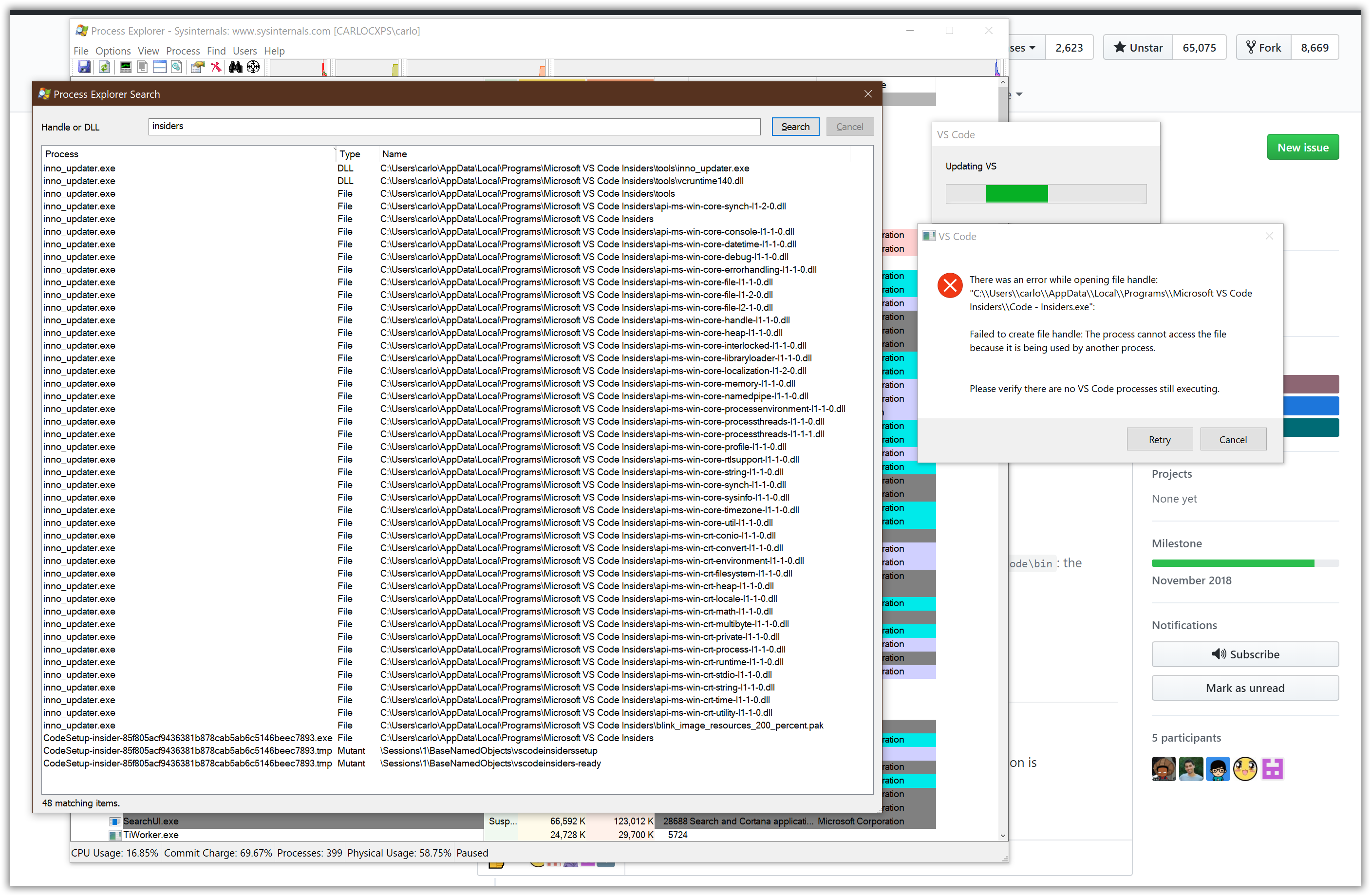Select the api-ms-win-core-processenvironment-l1-1-0.dll row

click(457, 409)
